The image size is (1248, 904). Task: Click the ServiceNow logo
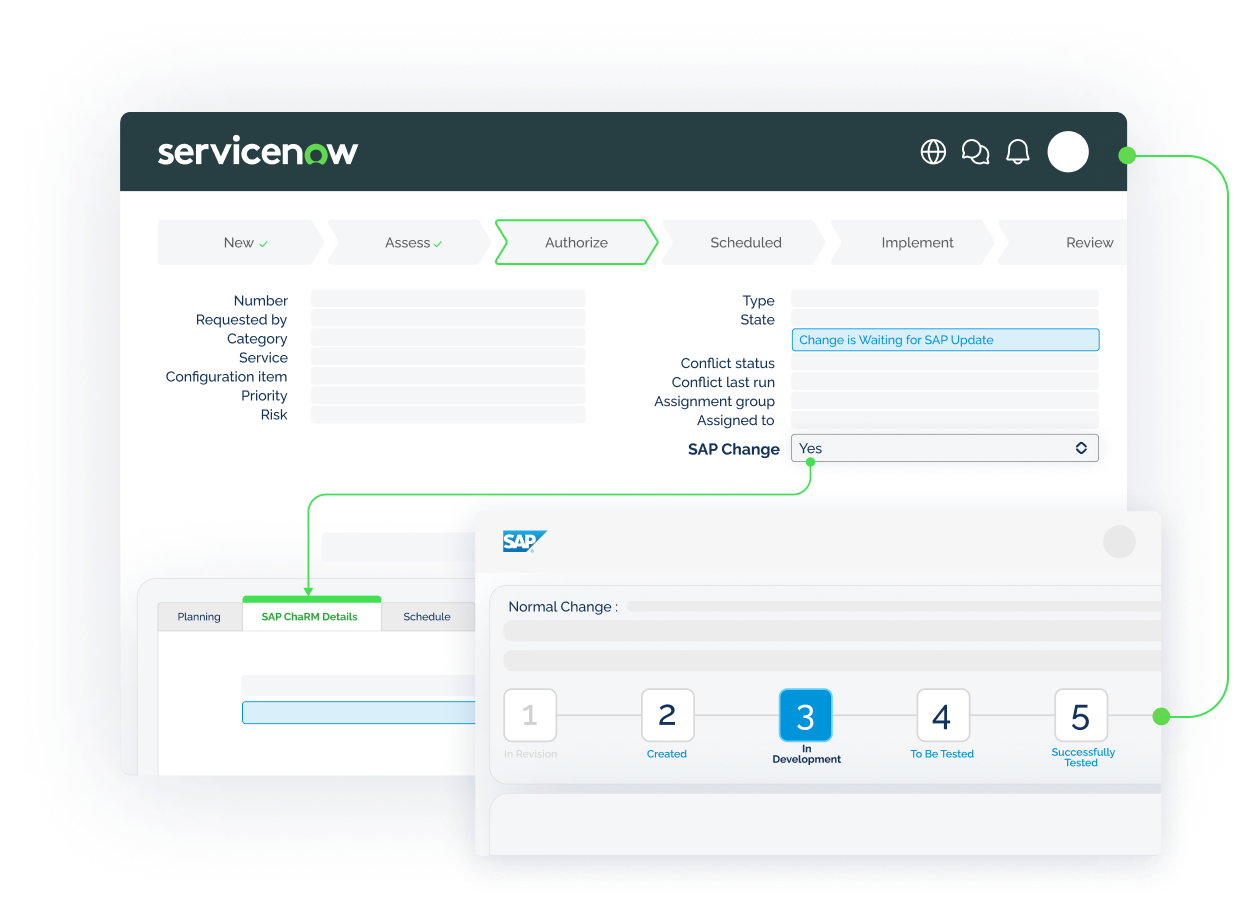click(x=258, y=152)
